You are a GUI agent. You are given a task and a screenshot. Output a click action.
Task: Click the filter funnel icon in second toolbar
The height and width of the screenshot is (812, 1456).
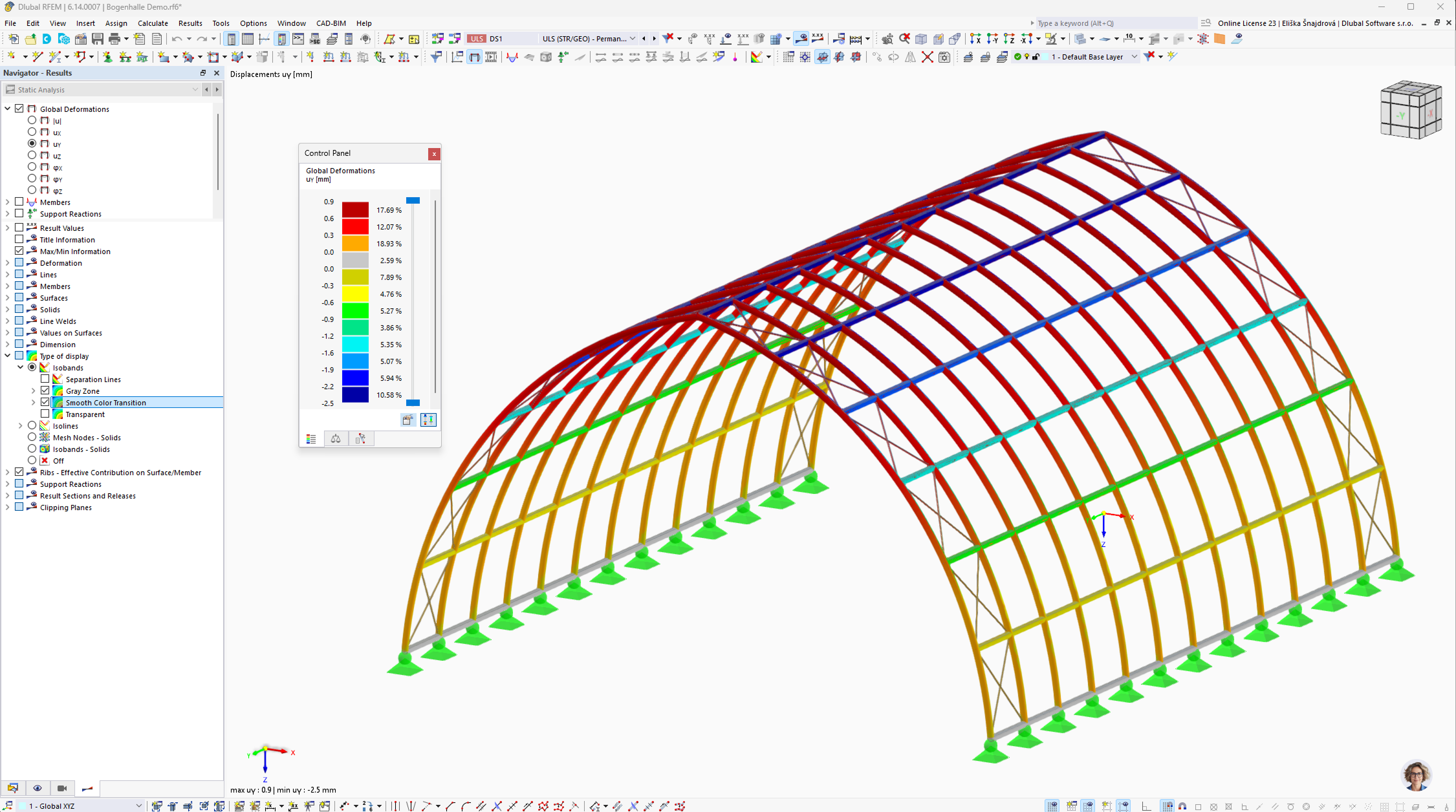click(x=436, y=57)
